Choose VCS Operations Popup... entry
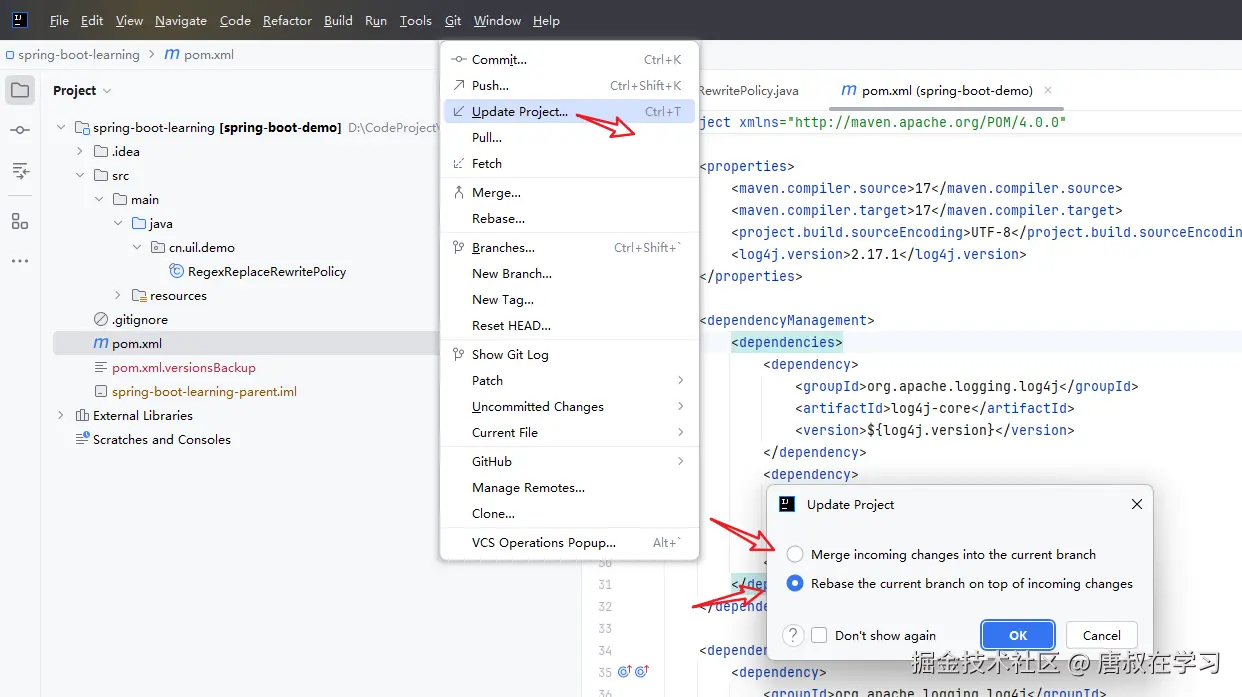1242x697 pixels. 569,543
